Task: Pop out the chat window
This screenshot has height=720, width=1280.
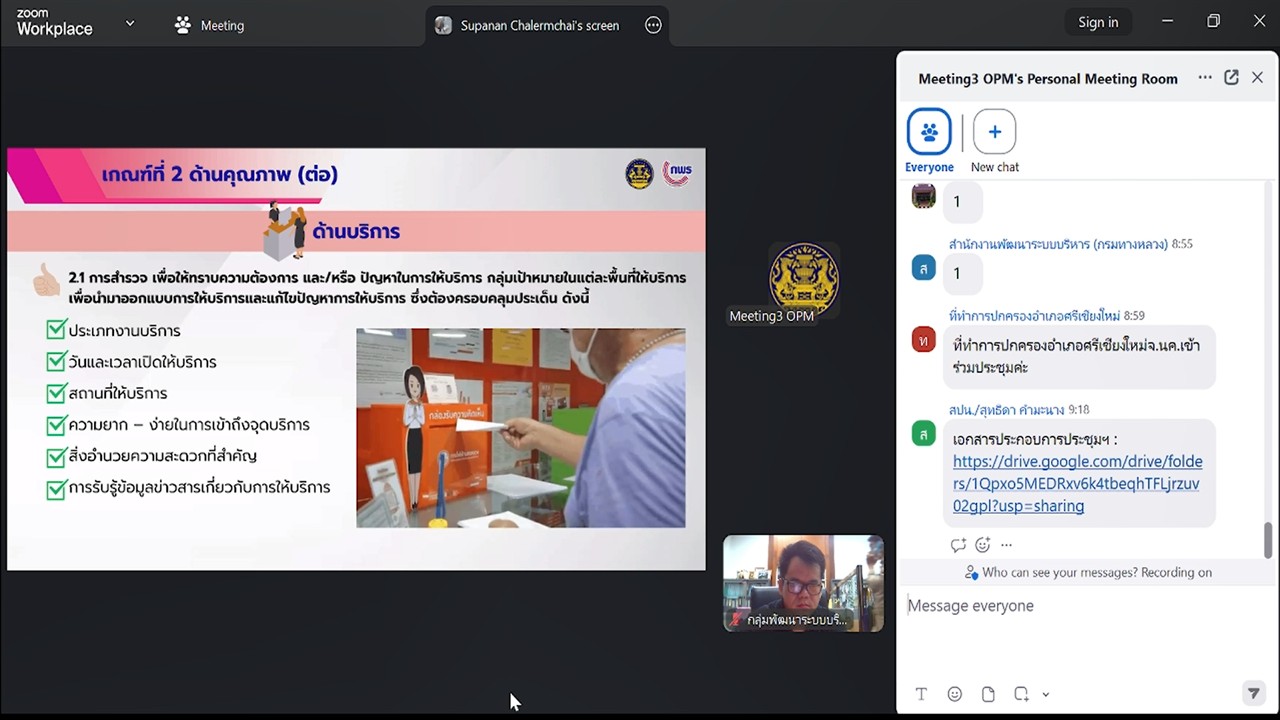Action: click(1231, 77)
